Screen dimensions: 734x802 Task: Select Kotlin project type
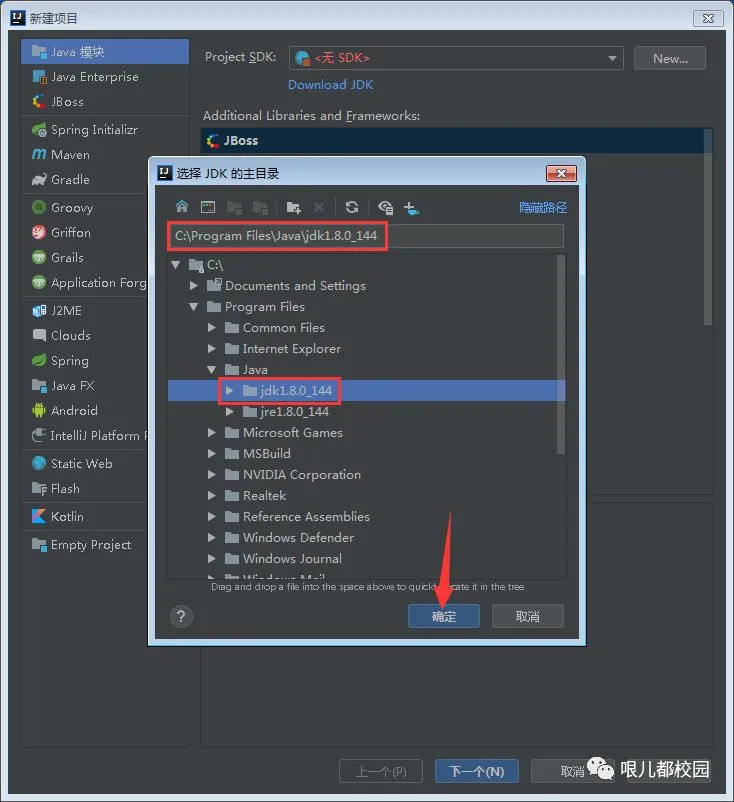point(85,517)
